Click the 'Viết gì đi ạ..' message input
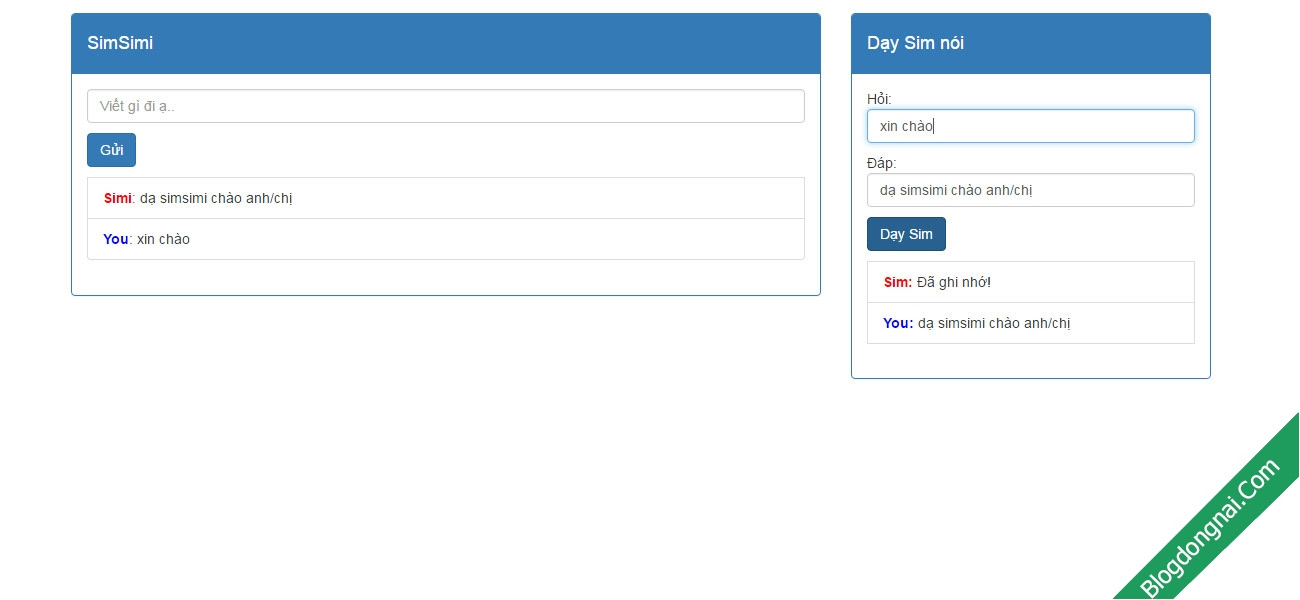 [x=446, y=106]
